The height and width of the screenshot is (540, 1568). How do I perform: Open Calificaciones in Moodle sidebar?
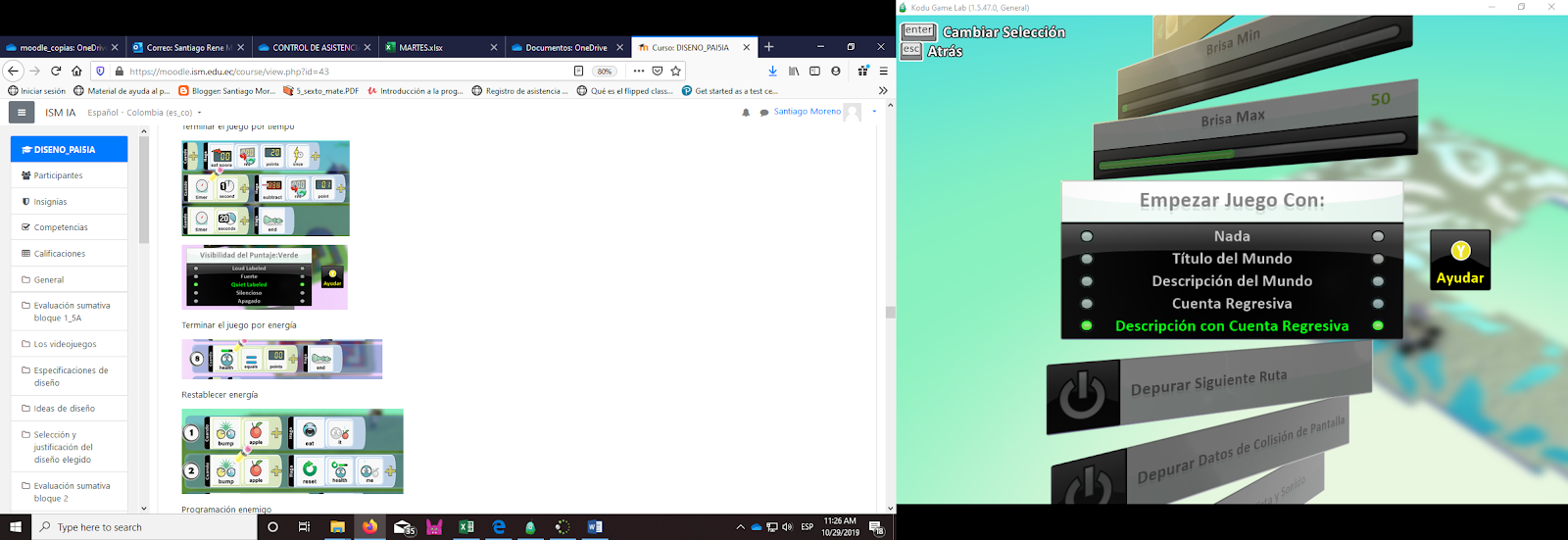(69, 254)
